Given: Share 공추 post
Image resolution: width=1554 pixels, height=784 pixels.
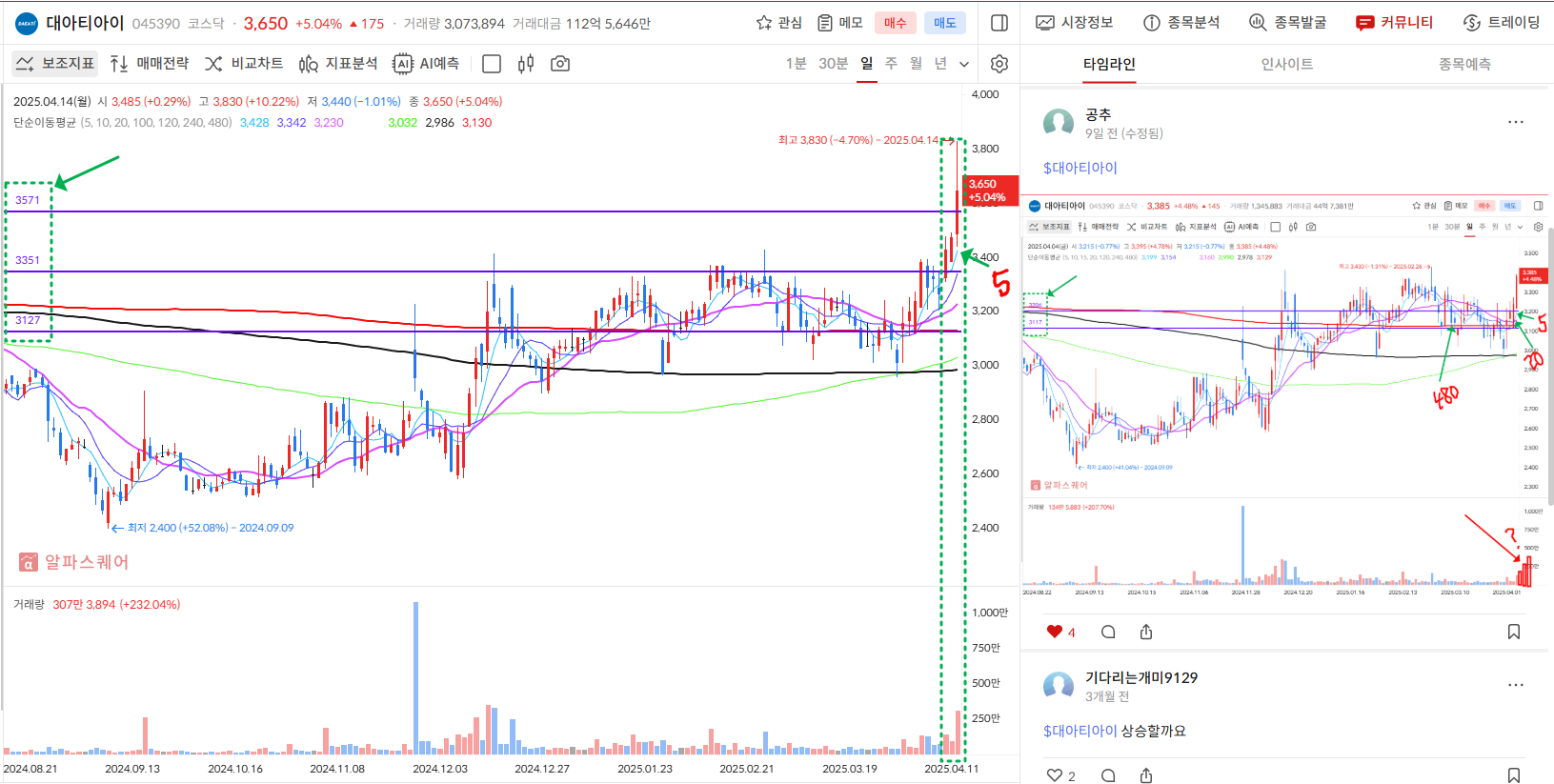Looking at the screenshot, I should (1146, 632).
